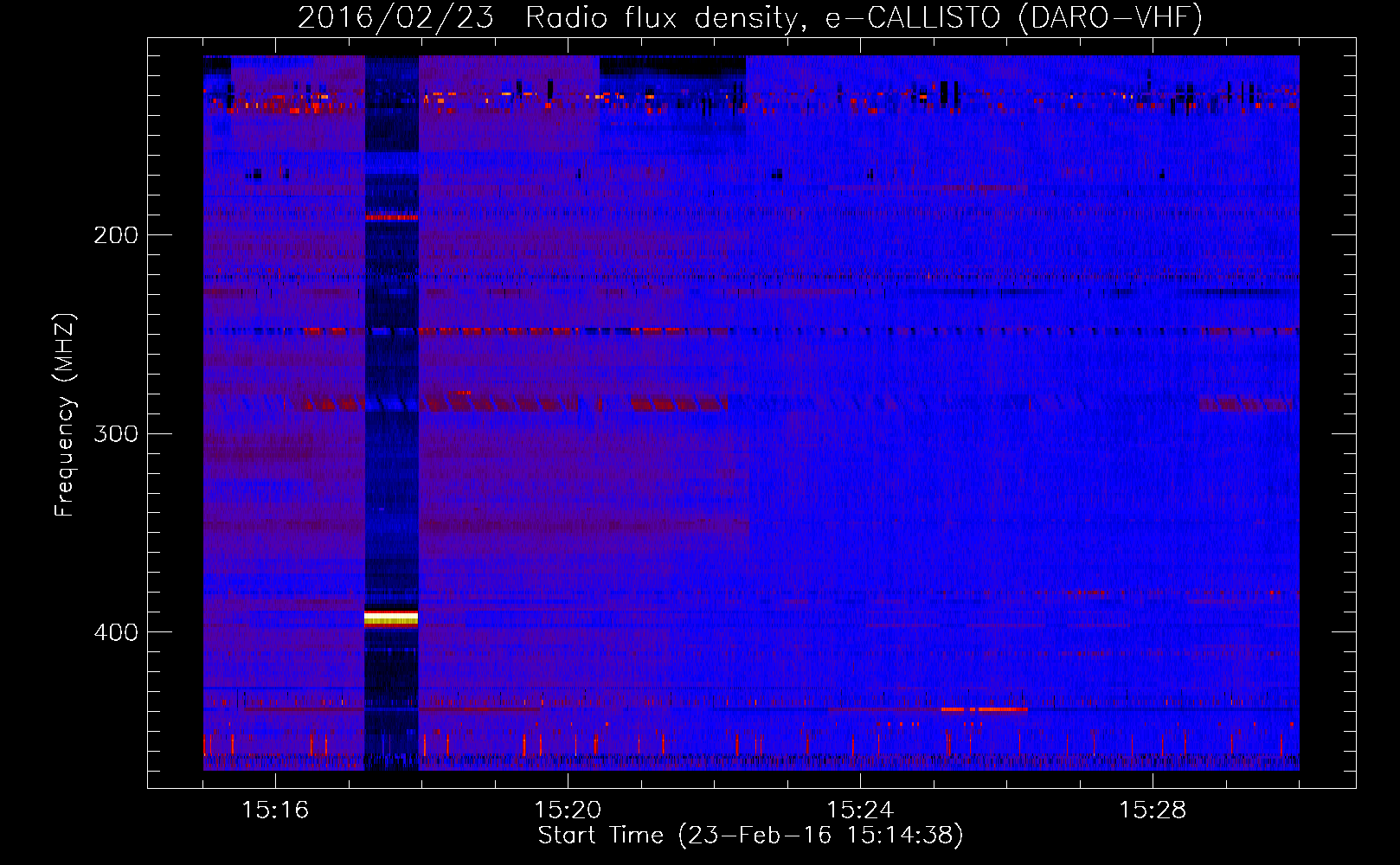Click the "Start Time (23-Feb-16 15:14:38)" label
The image size is (1400, 865).
[x=750, y=836]
